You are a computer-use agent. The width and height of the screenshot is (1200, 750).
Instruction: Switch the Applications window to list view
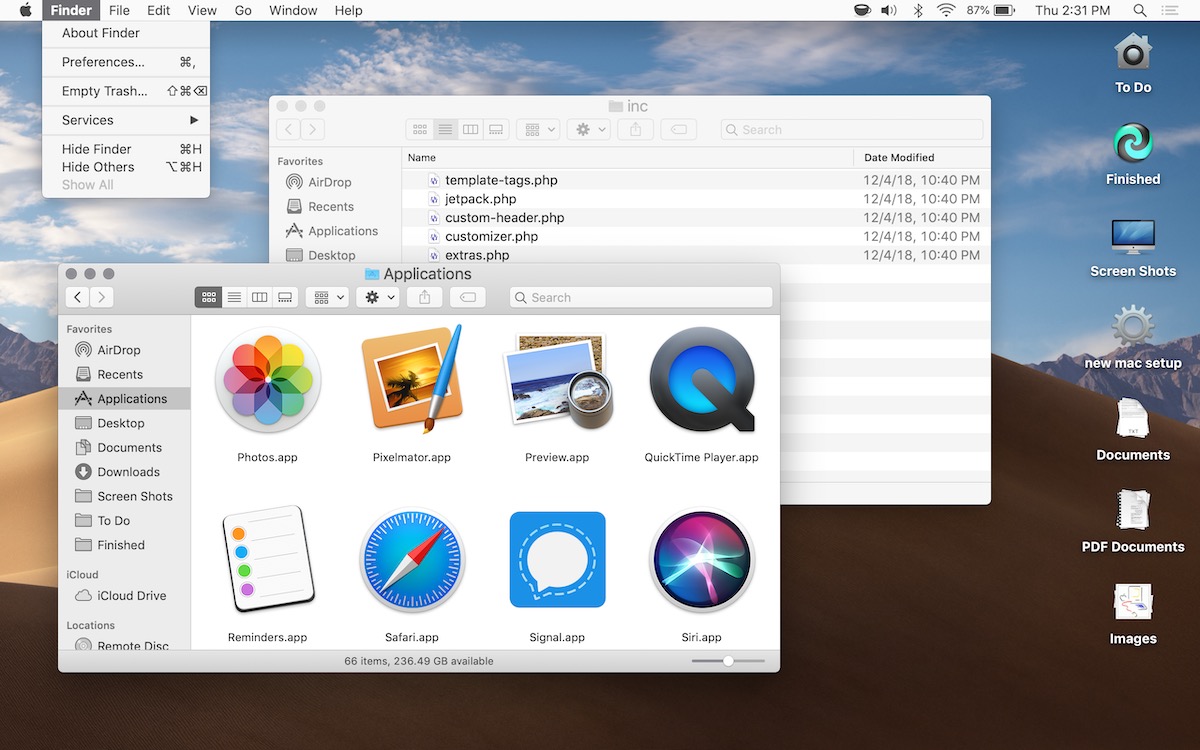234,296
